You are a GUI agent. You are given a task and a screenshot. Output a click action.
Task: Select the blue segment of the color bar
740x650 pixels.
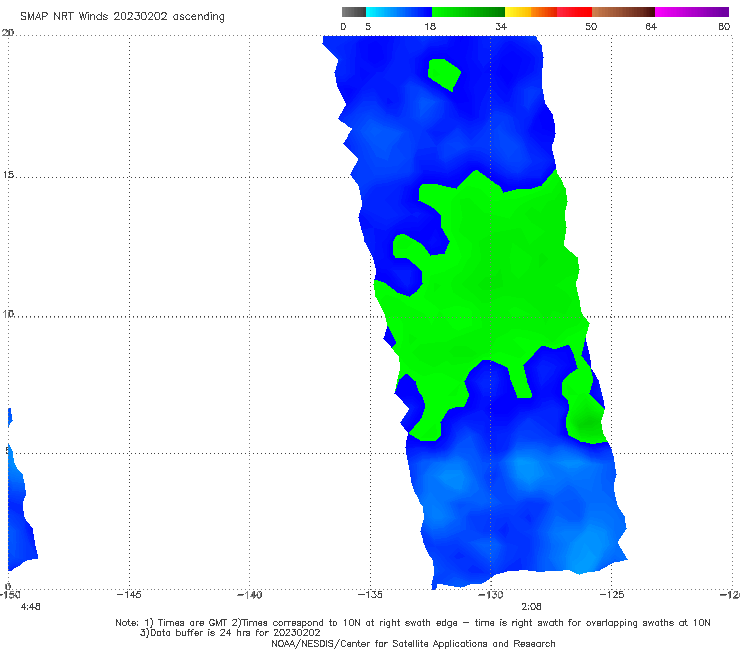click(399, 12)
